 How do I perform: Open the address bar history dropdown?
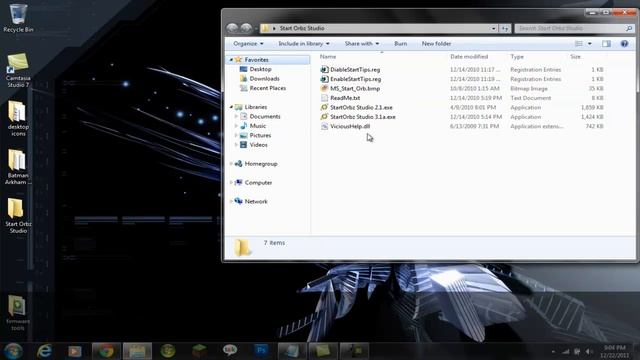coord(493,28)
